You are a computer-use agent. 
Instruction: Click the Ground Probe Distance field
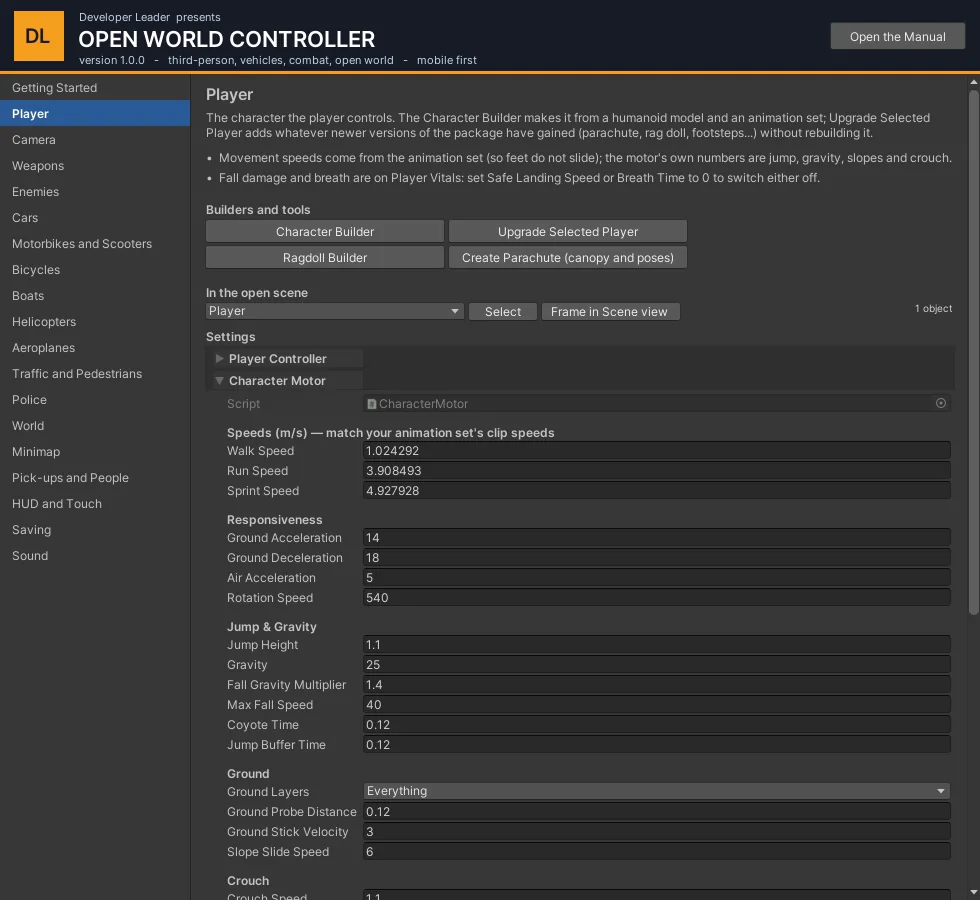pyautogui.click(x=656, y=811)
